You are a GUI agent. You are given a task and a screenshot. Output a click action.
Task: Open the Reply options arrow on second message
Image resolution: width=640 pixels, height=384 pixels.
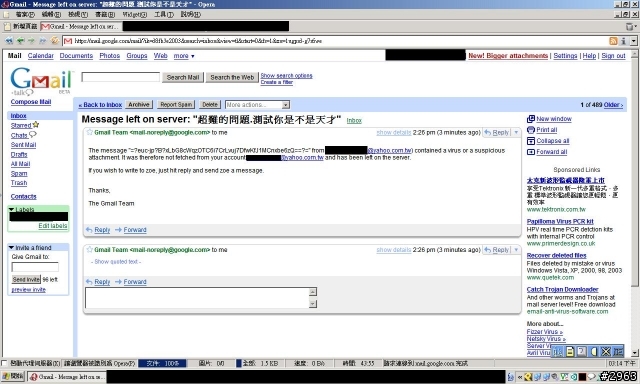[516, 249]
